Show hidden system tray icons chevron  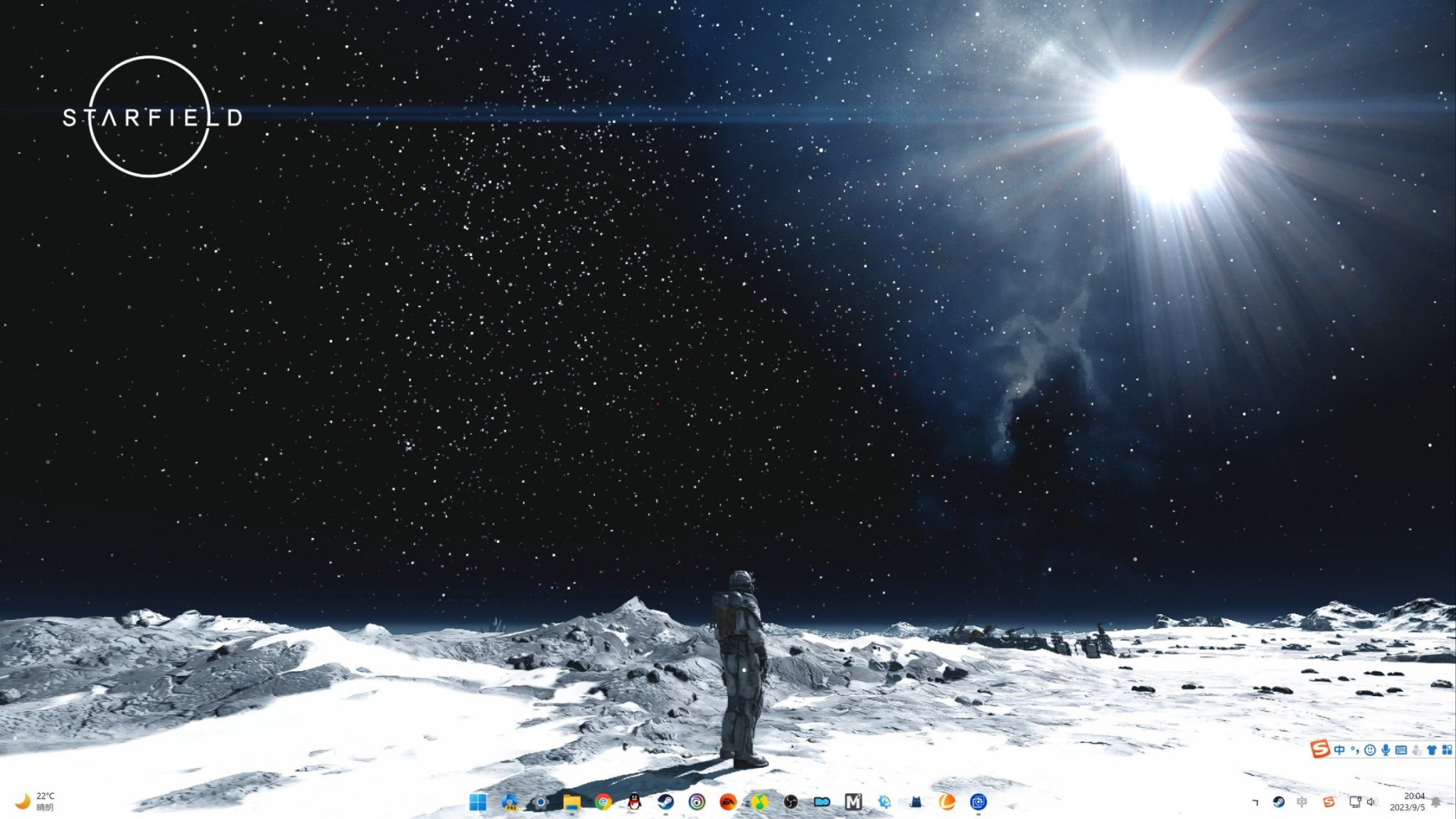point(1255,803)
